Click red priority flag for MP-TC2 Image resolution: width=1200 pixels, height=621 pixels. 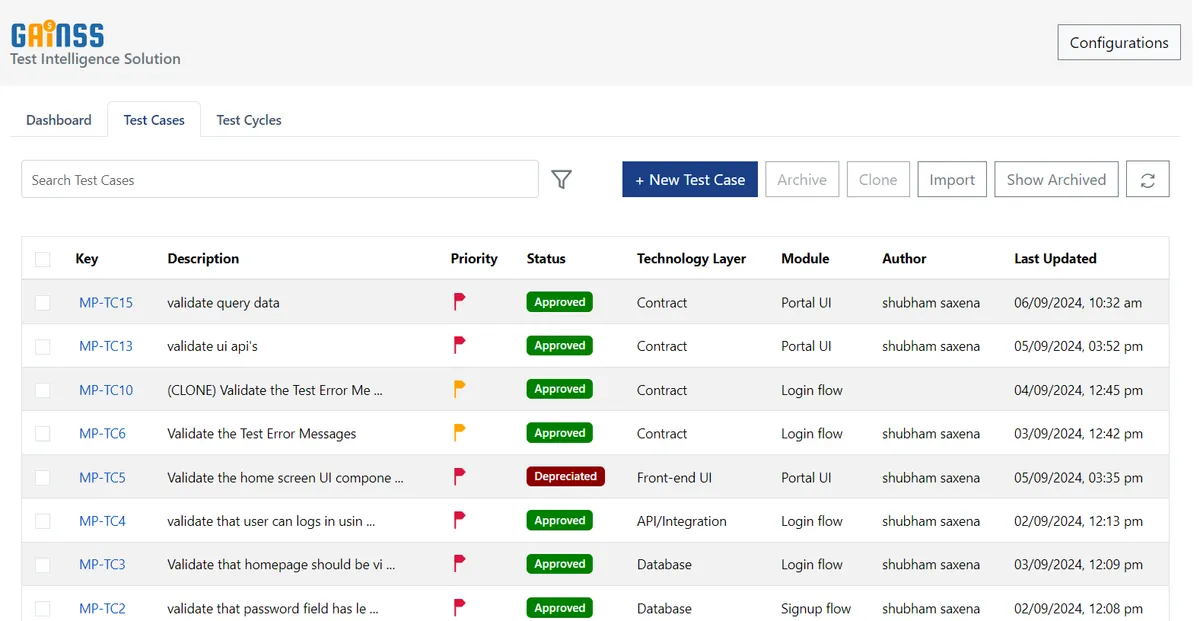pos(459,607)
